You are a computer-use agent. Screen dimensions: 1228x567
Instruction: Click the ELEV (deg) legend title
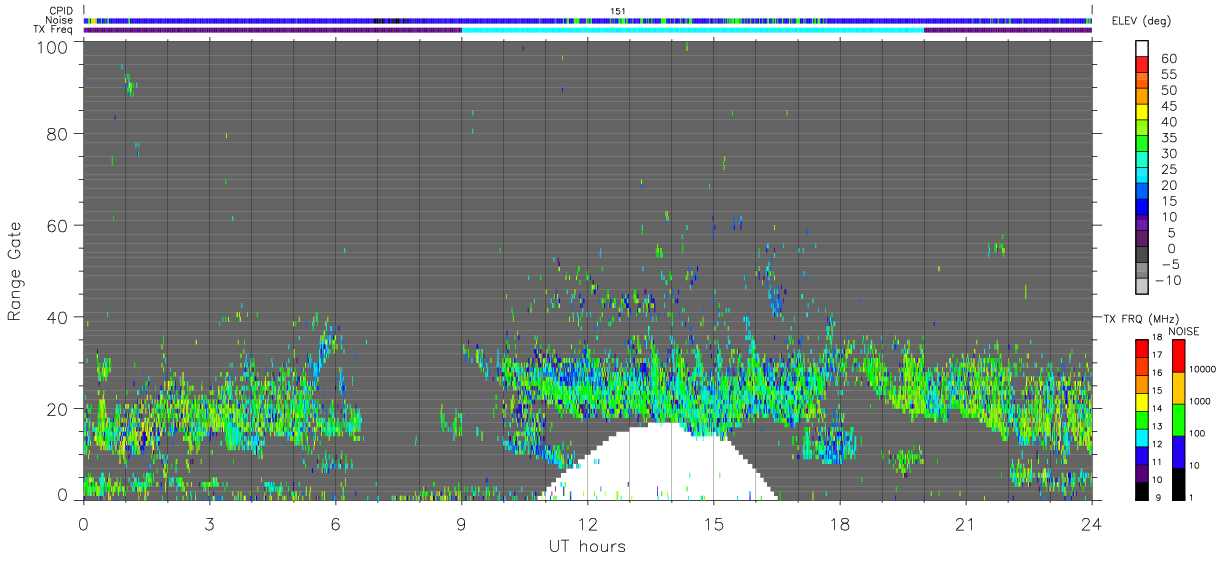coord(1143,22)
